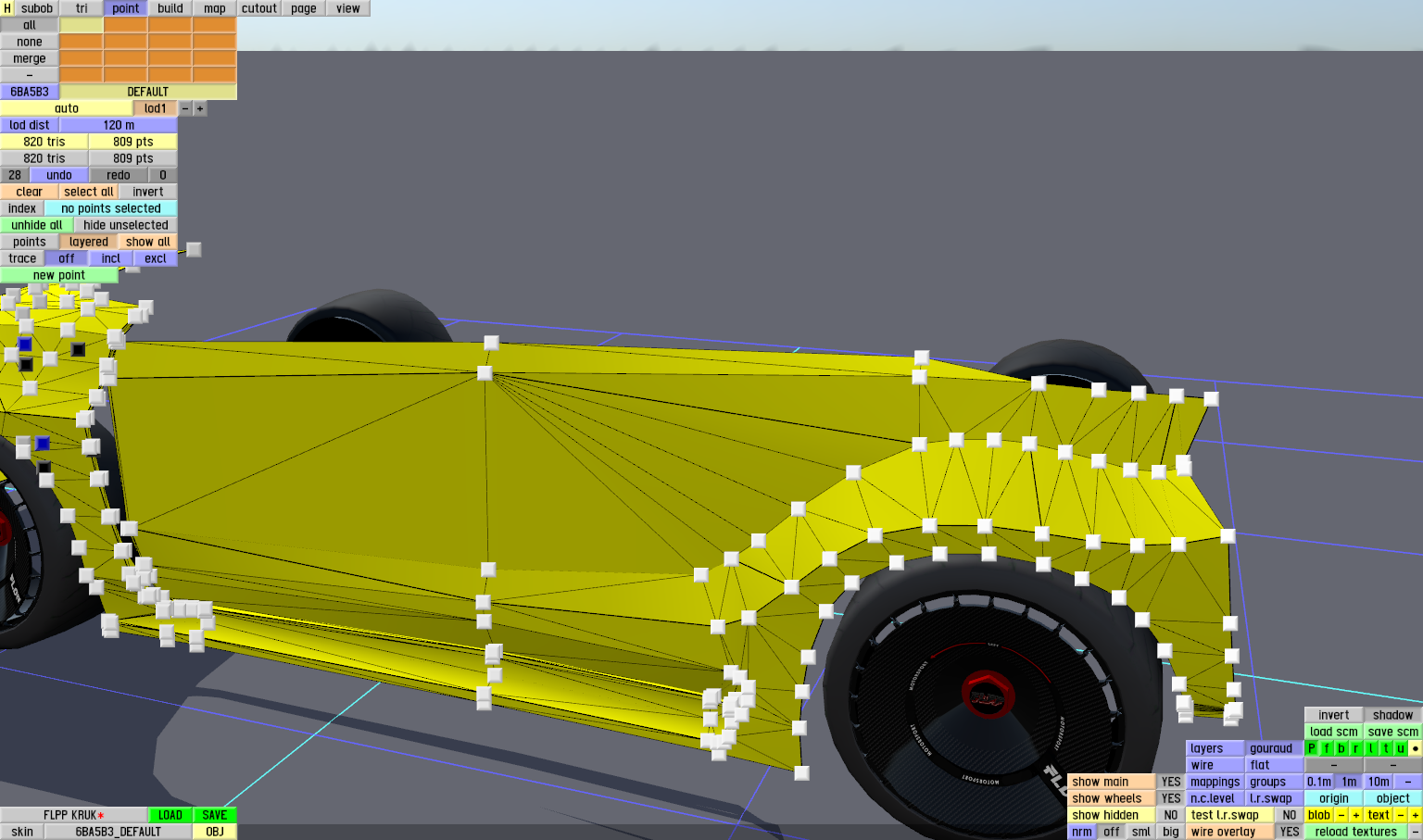Click minus button beside reload textures
This screenshot has width=1423, height=840.
[1416, 832]
